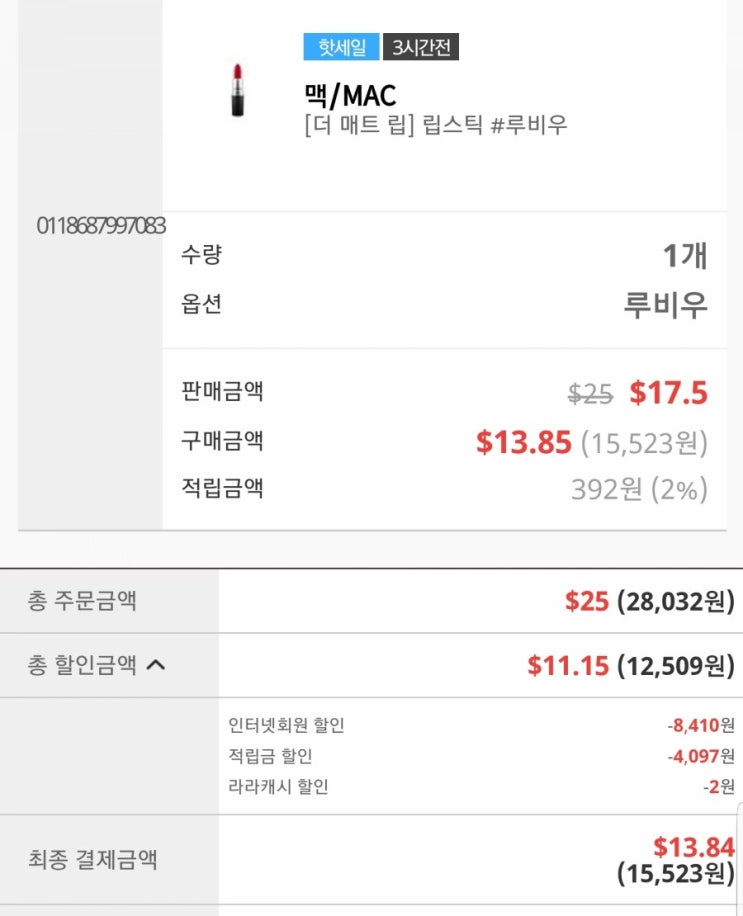Click the $13.85 purchase amount
This screenshot has height=916, width=743.
[x=524, y=442]
